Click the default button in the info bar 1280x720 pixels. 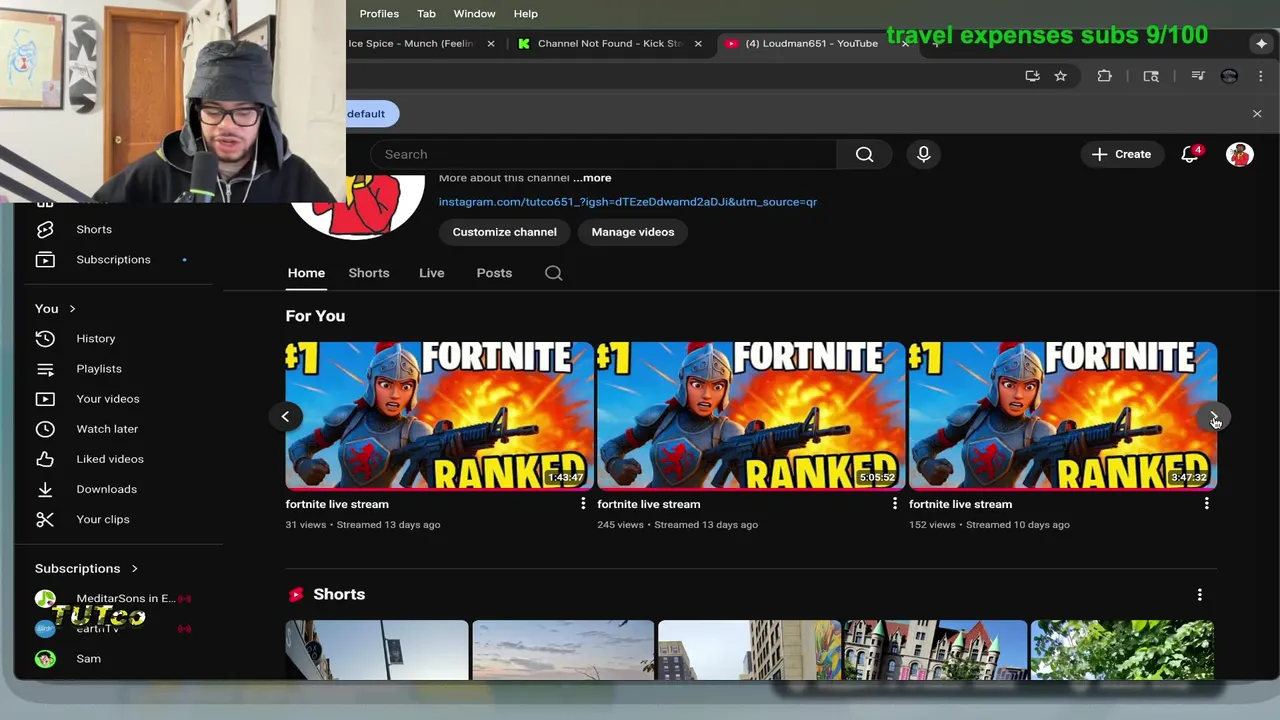click(x=371, y=114)
